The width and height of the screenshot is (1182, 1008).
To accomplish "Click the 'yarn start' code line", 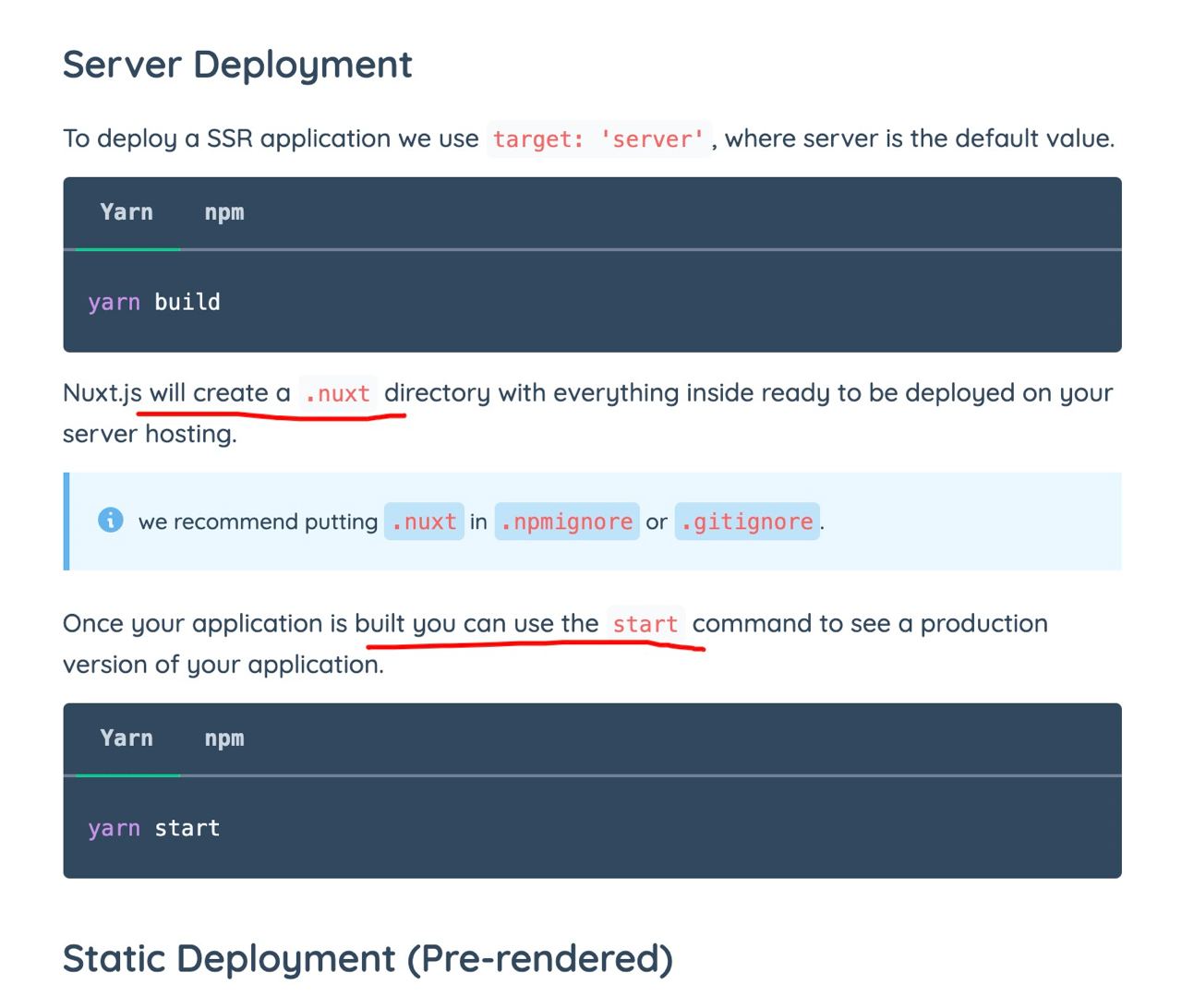I will tap(154, 828).
